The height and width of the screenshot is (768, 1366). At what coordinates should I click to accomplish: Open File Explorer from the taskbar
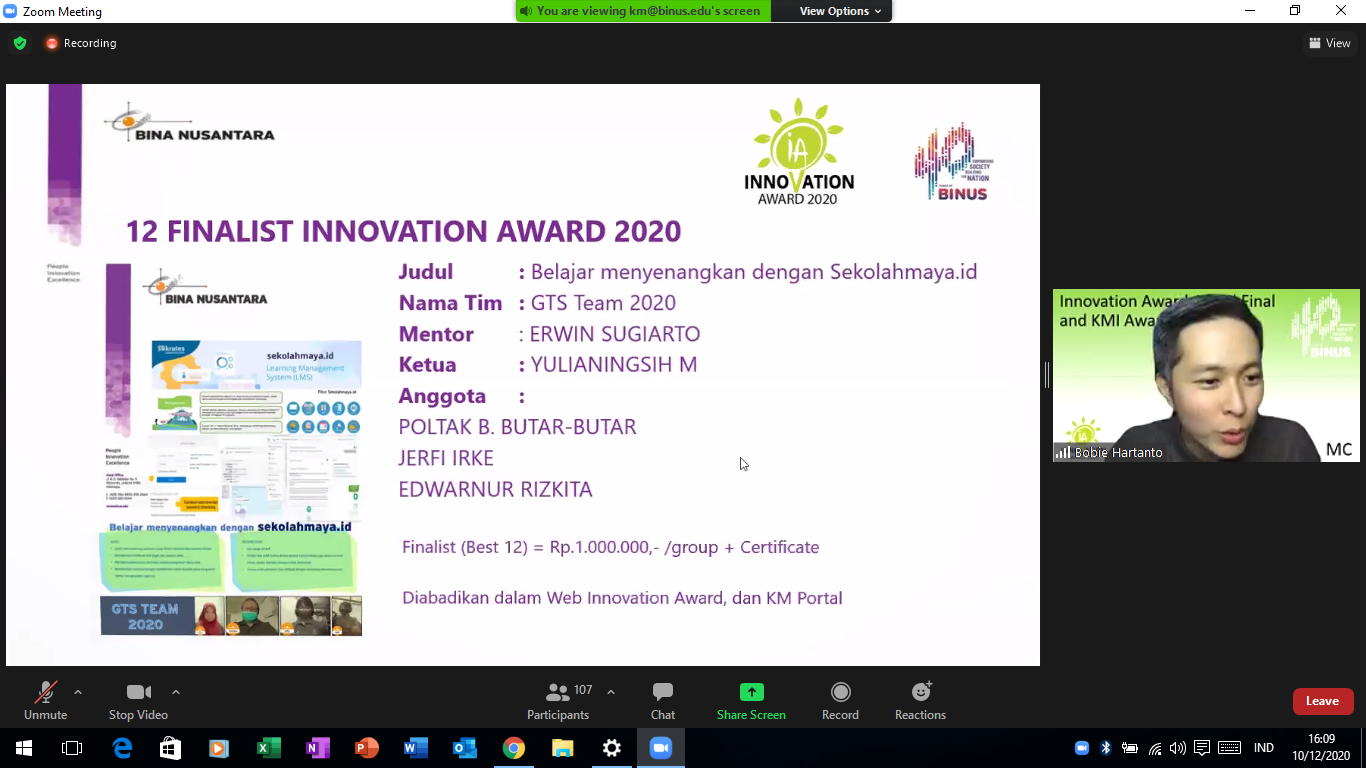click(x=563, y=748)
